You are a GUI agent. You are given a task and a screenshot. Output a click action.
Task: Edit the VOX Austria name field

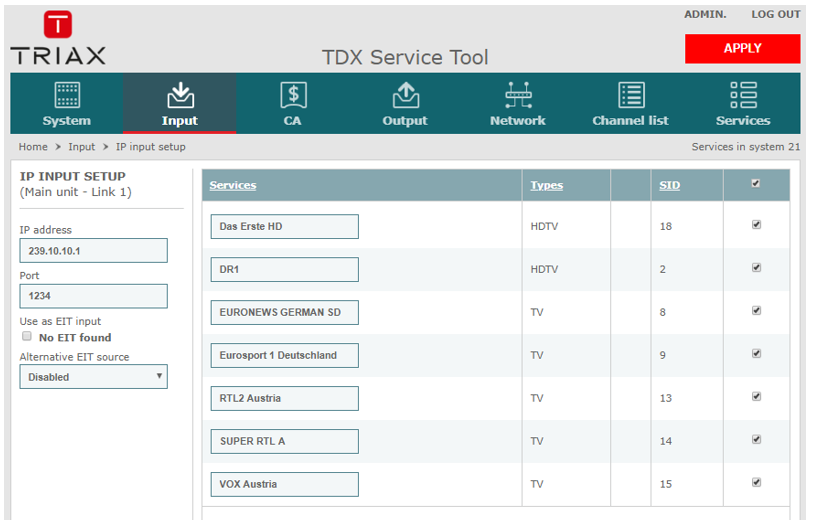285,485
